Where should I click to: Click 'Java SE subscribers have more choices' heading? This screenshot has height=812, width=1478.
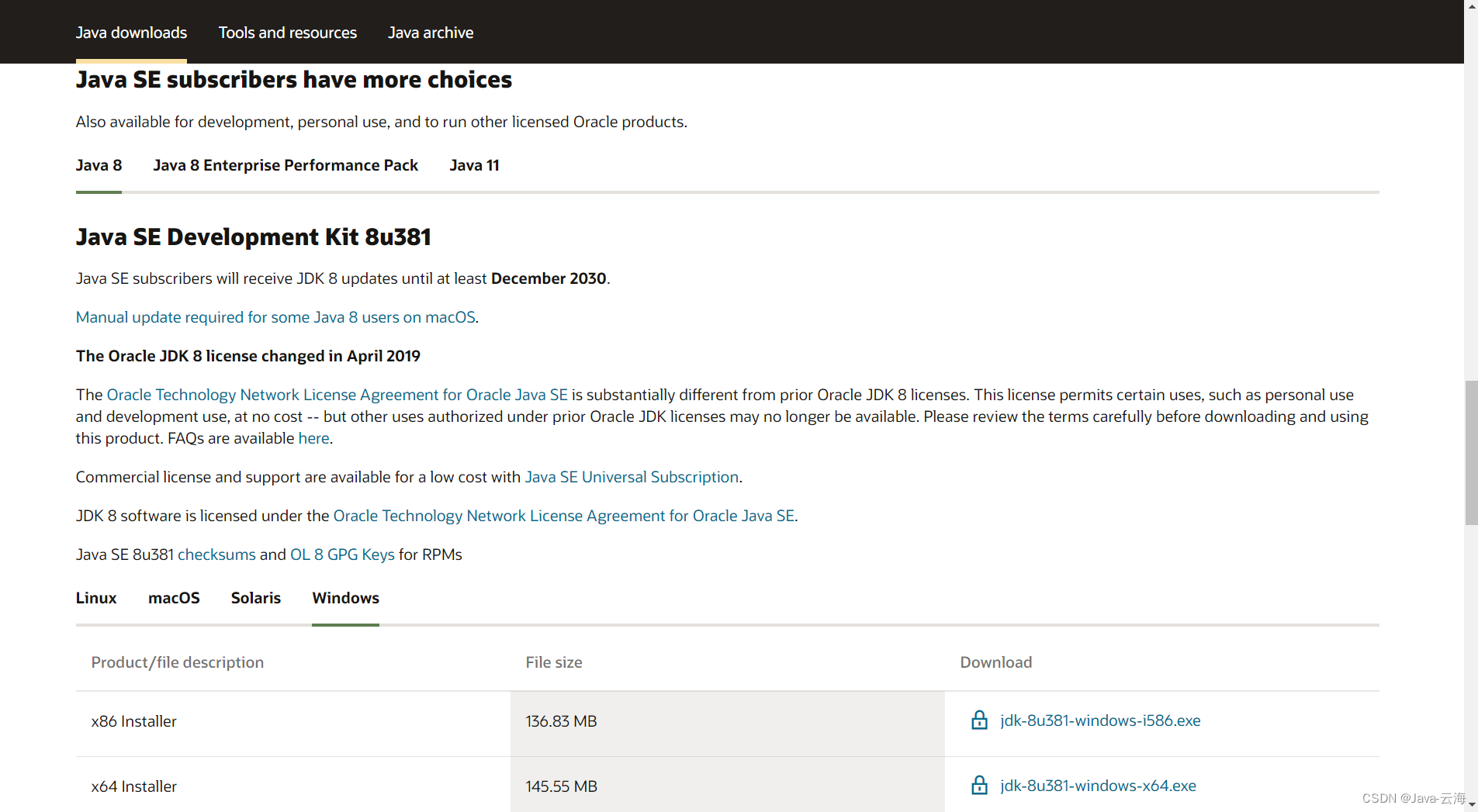click(x=294, y=80)
